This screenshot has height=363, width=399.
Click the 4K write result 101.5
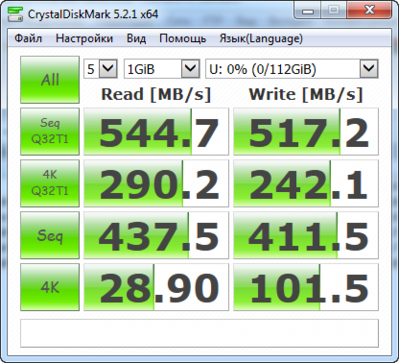tap(306, 287)
